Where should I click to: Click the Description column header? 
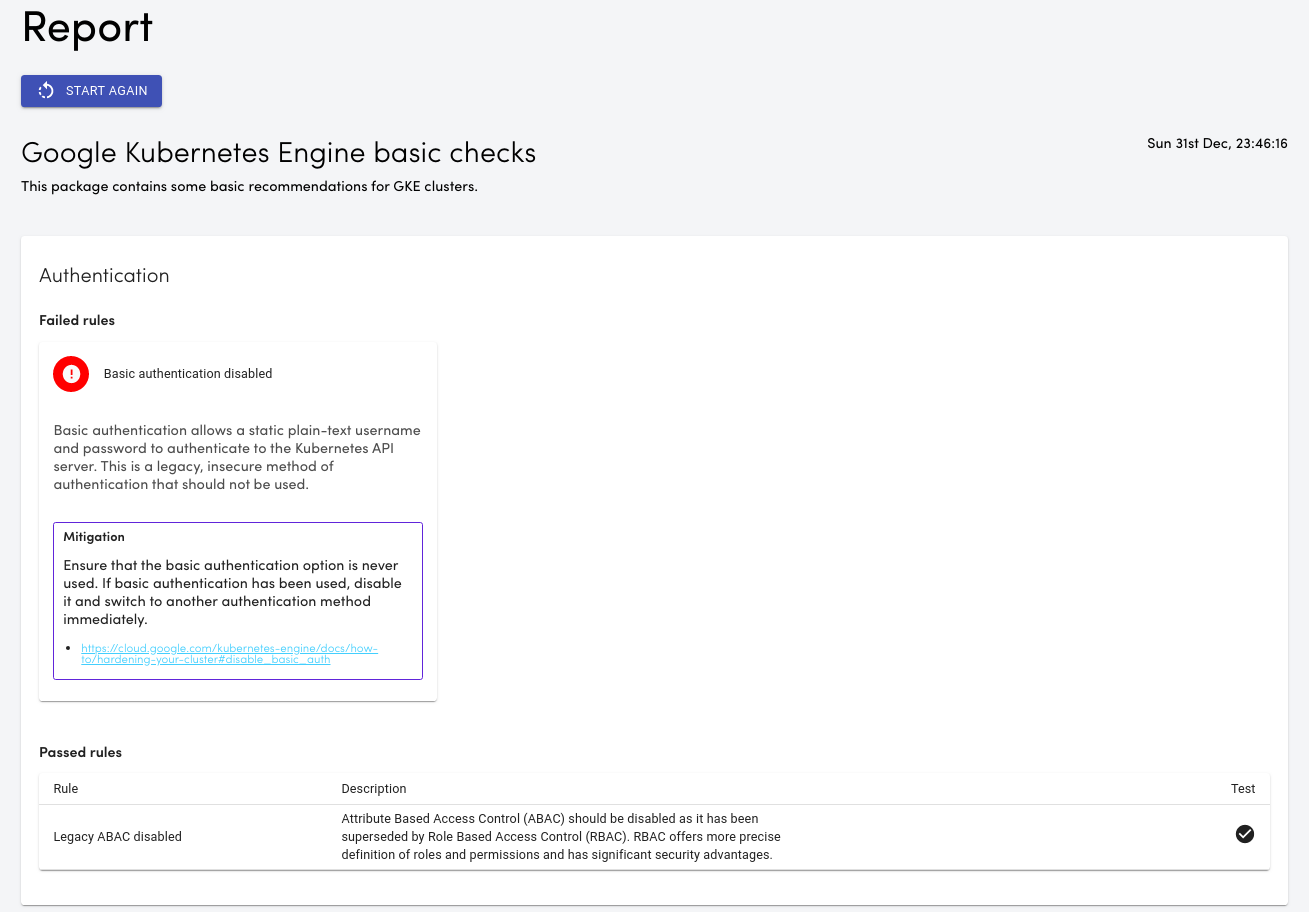[x=374, y=789]
